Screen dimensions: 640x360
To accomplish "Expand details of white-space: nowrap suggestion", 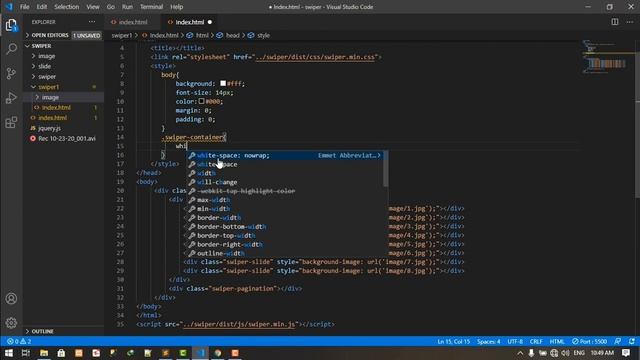I will [x=379, y=156].
